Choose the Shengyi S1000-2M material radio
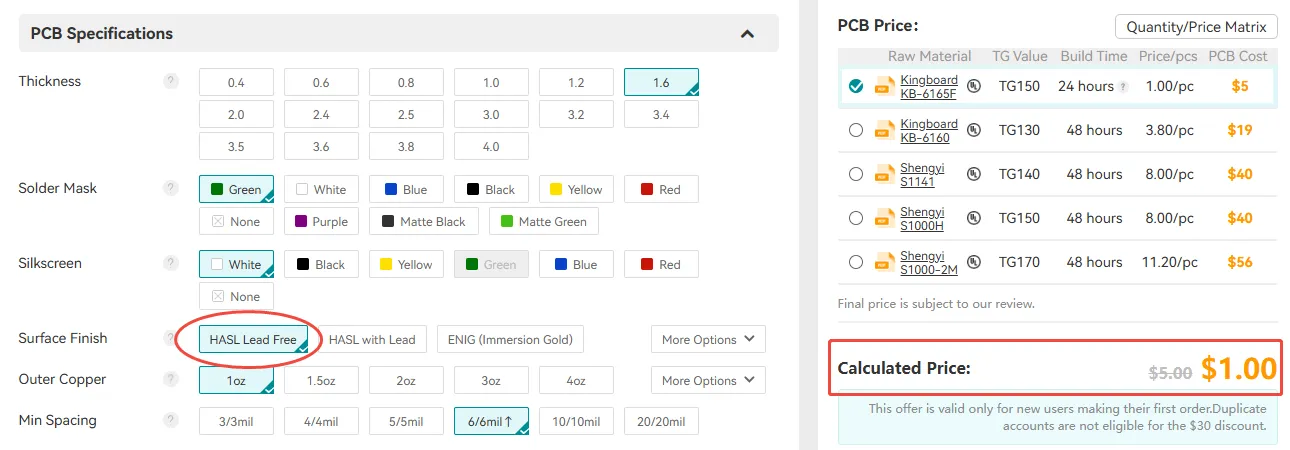Screen dimensions: 1290x450 point(855,262)
